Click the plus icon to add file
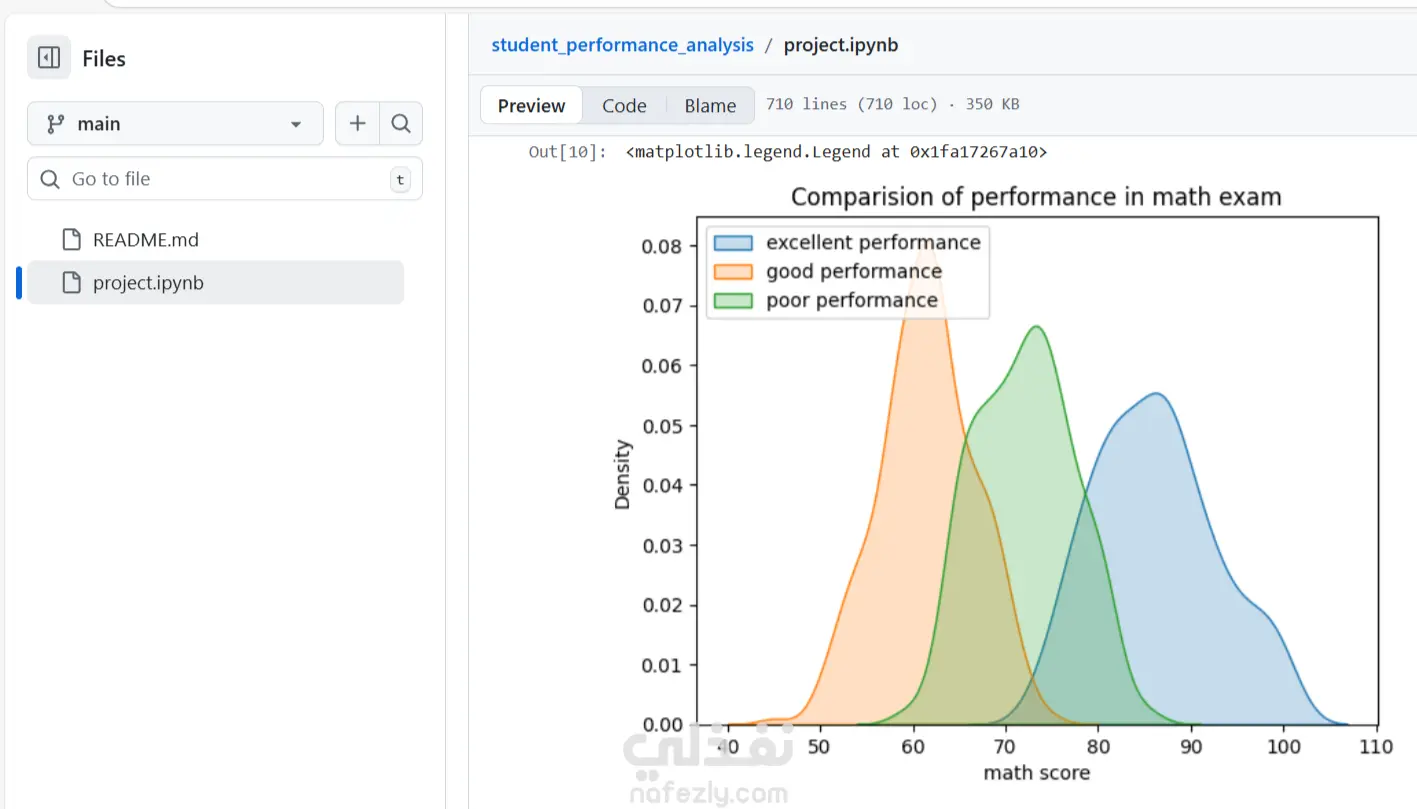This screenshot has height=809, width=1417. [x=357, y=124]
